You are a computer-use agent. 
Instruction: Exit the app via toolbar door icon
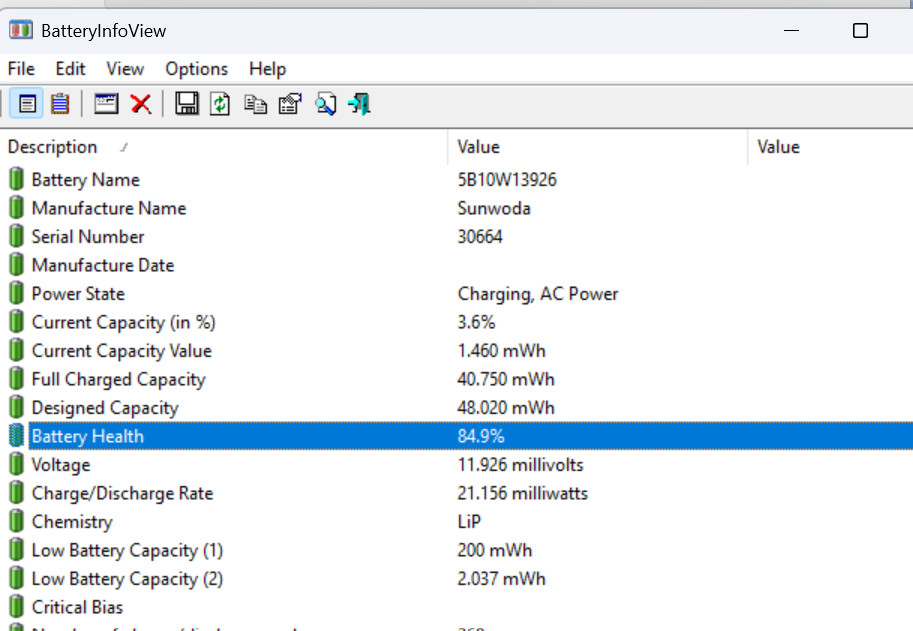click(x=359, y=103)
